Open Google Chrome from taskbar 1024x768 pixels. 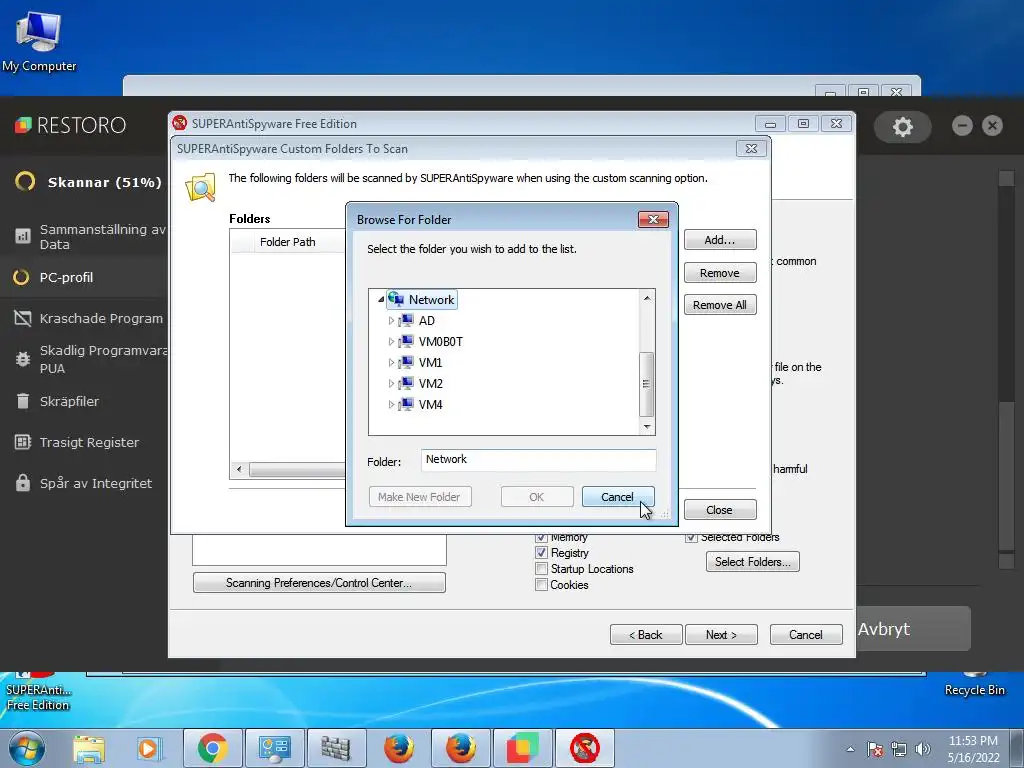point(212,748)
